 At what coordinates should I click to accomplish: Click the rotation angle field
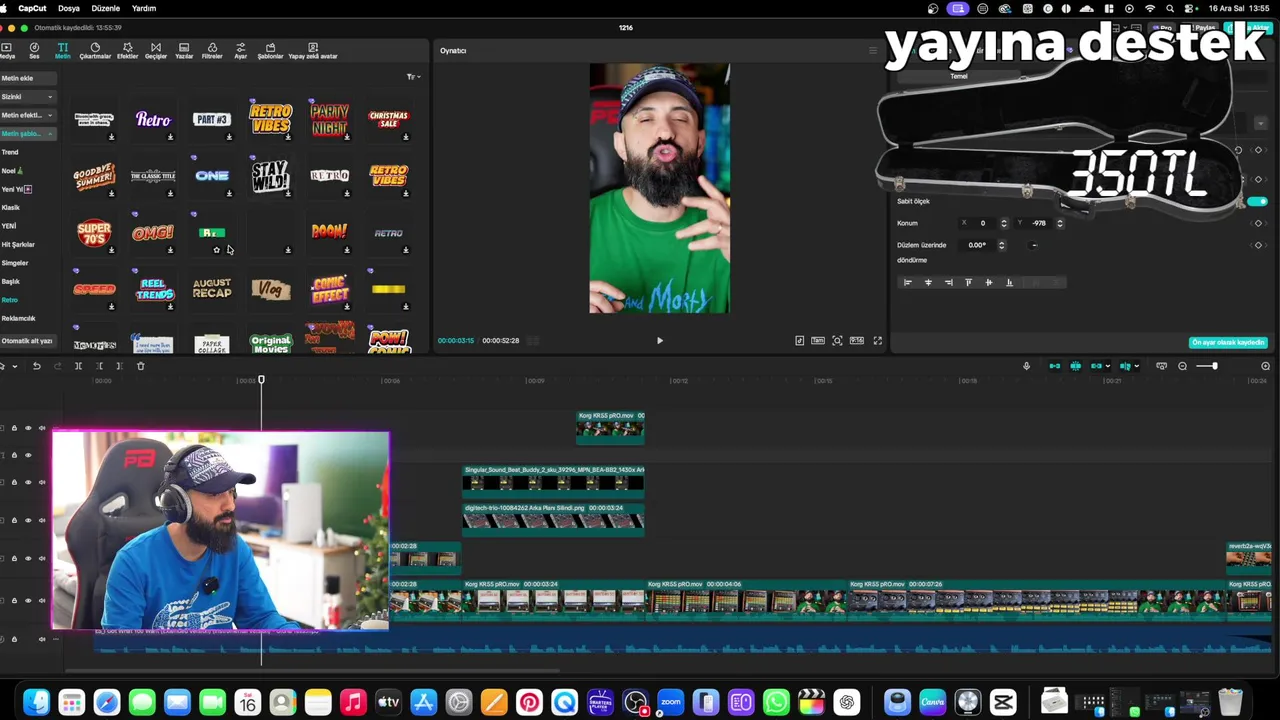[977, 245]
